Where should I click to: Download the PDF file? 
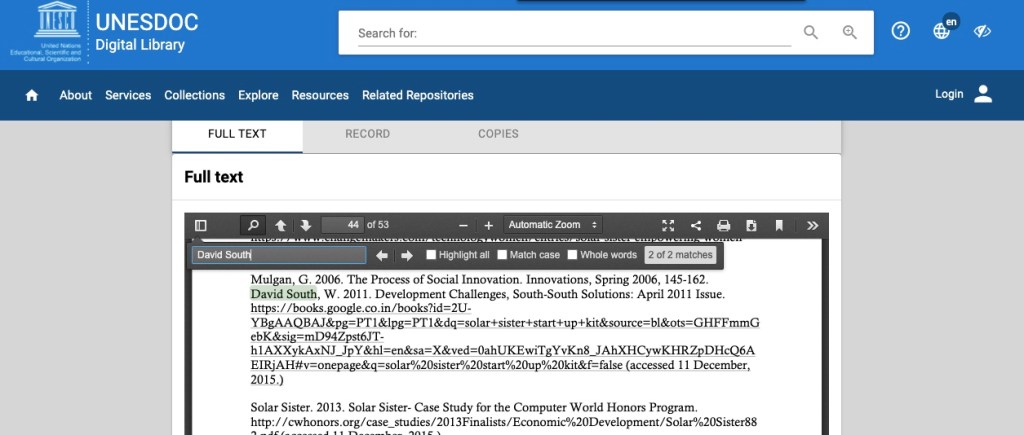click(x=751, y=225)
